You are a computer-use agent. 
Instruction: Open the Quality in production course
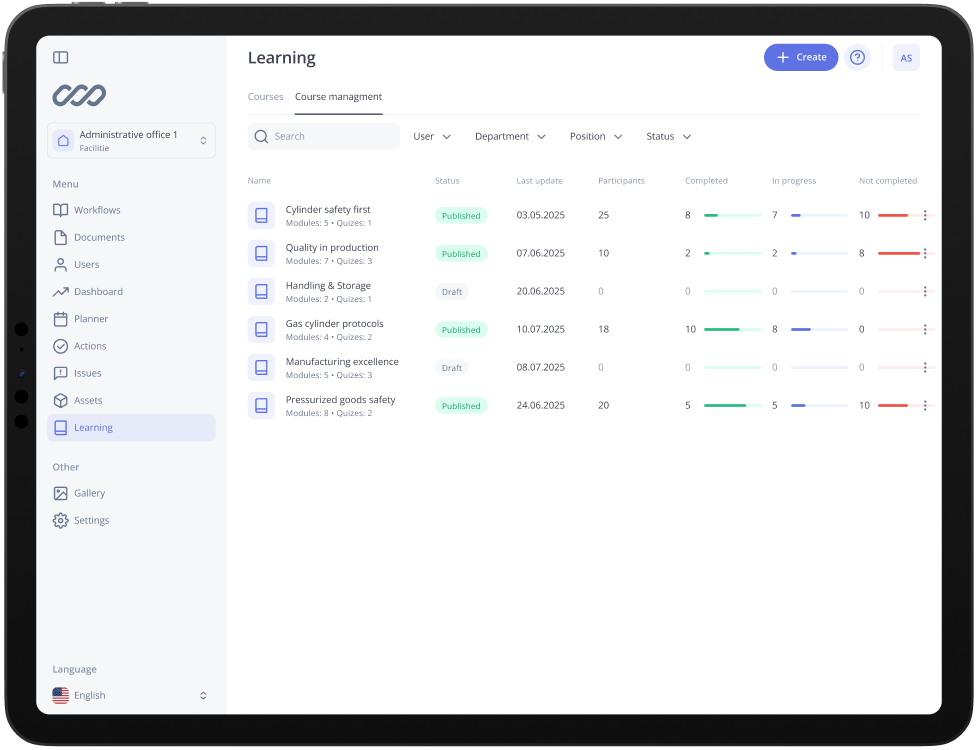coord(332,248)
